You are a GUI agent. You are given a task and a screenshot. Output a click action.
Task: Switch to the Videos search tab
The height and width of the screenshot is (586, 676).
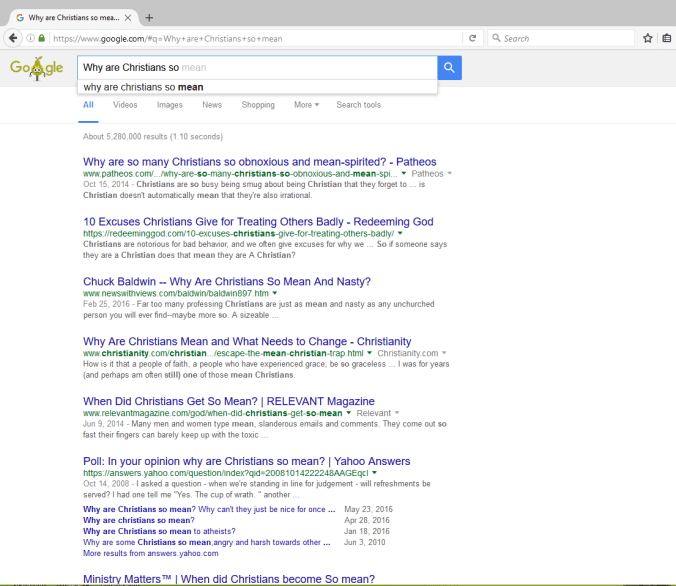[x=125, y=105]
